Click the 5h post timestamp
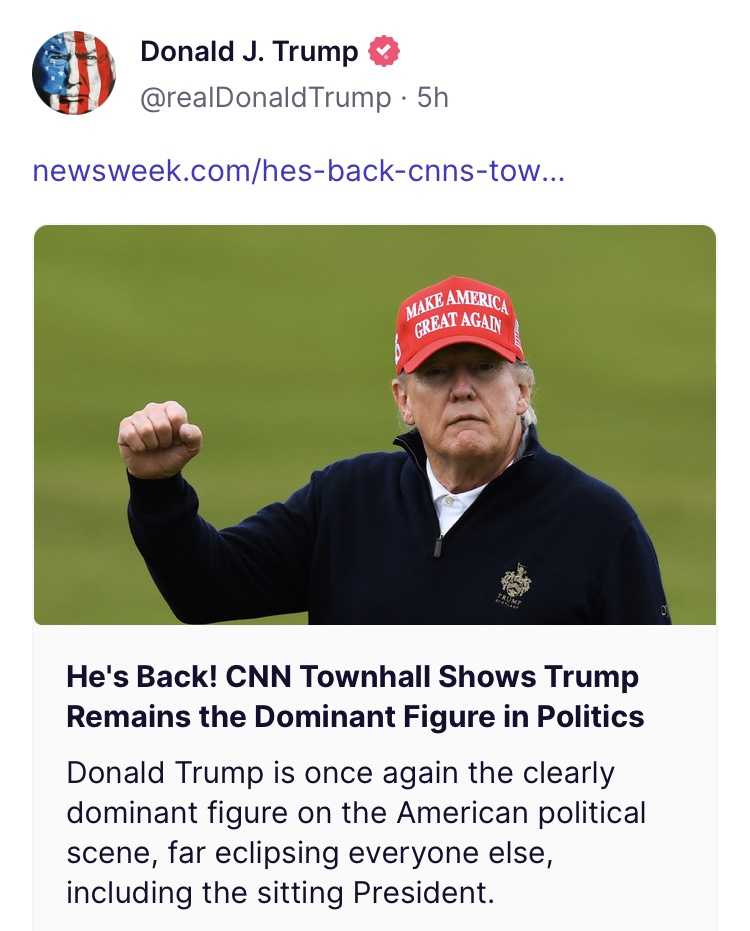Viewport: 750px width, 931px height. 432,97
